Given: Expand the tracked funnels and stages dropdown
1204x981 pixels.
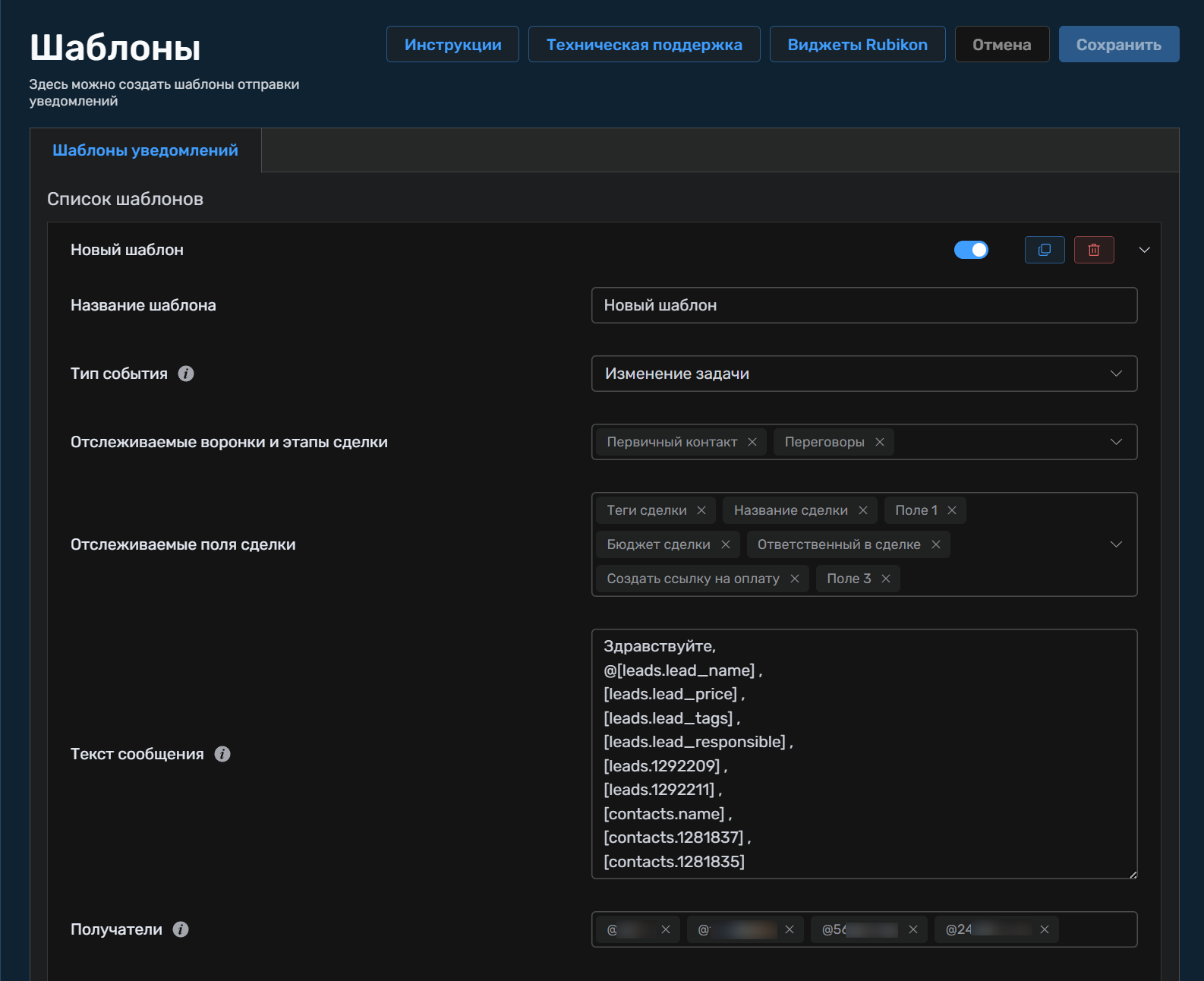Looking at the screenshot, I should [x=1116, y=442].
